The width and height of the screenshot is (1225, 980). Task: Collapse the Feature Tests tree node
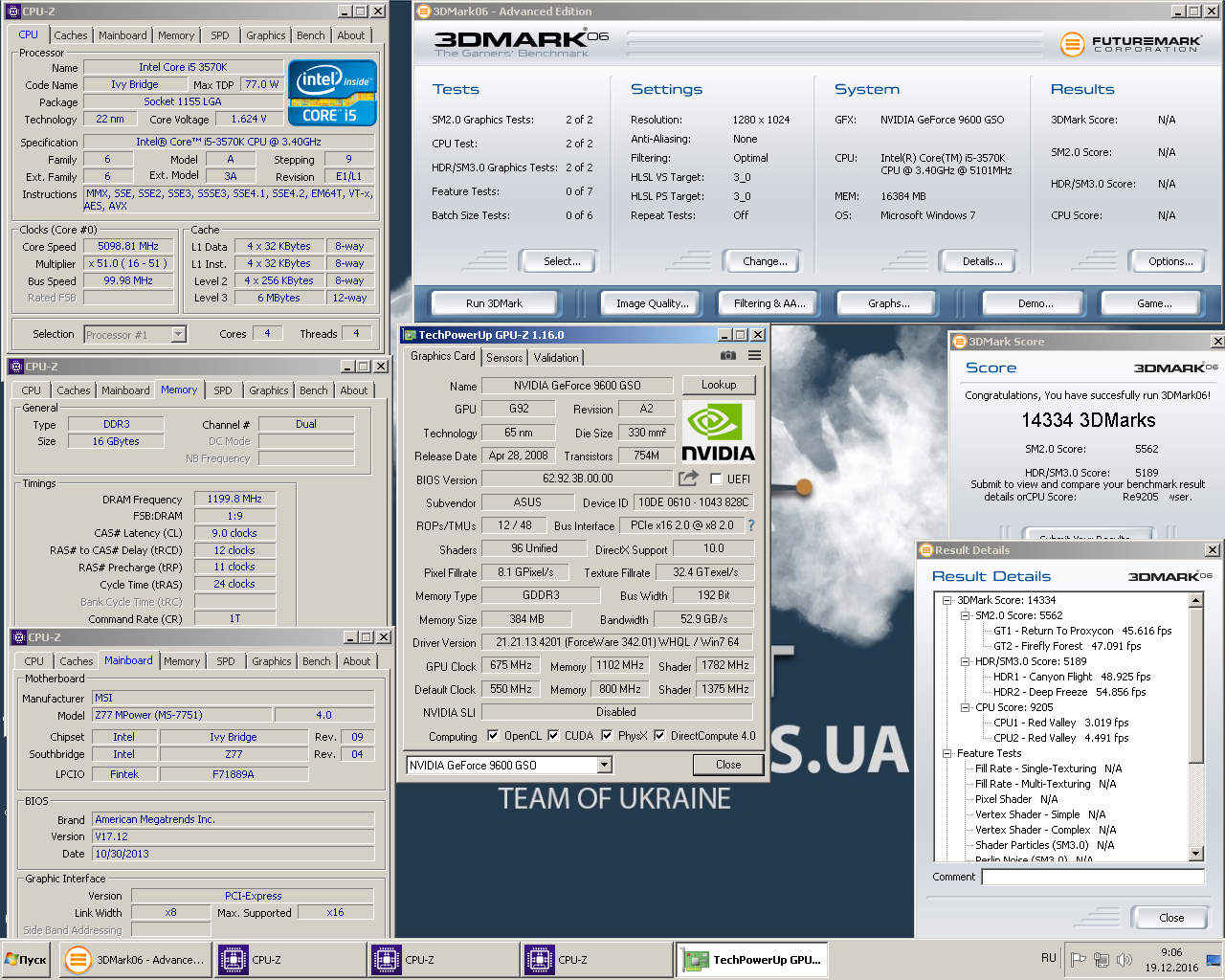pyautogui.click(x=947, y=753)
